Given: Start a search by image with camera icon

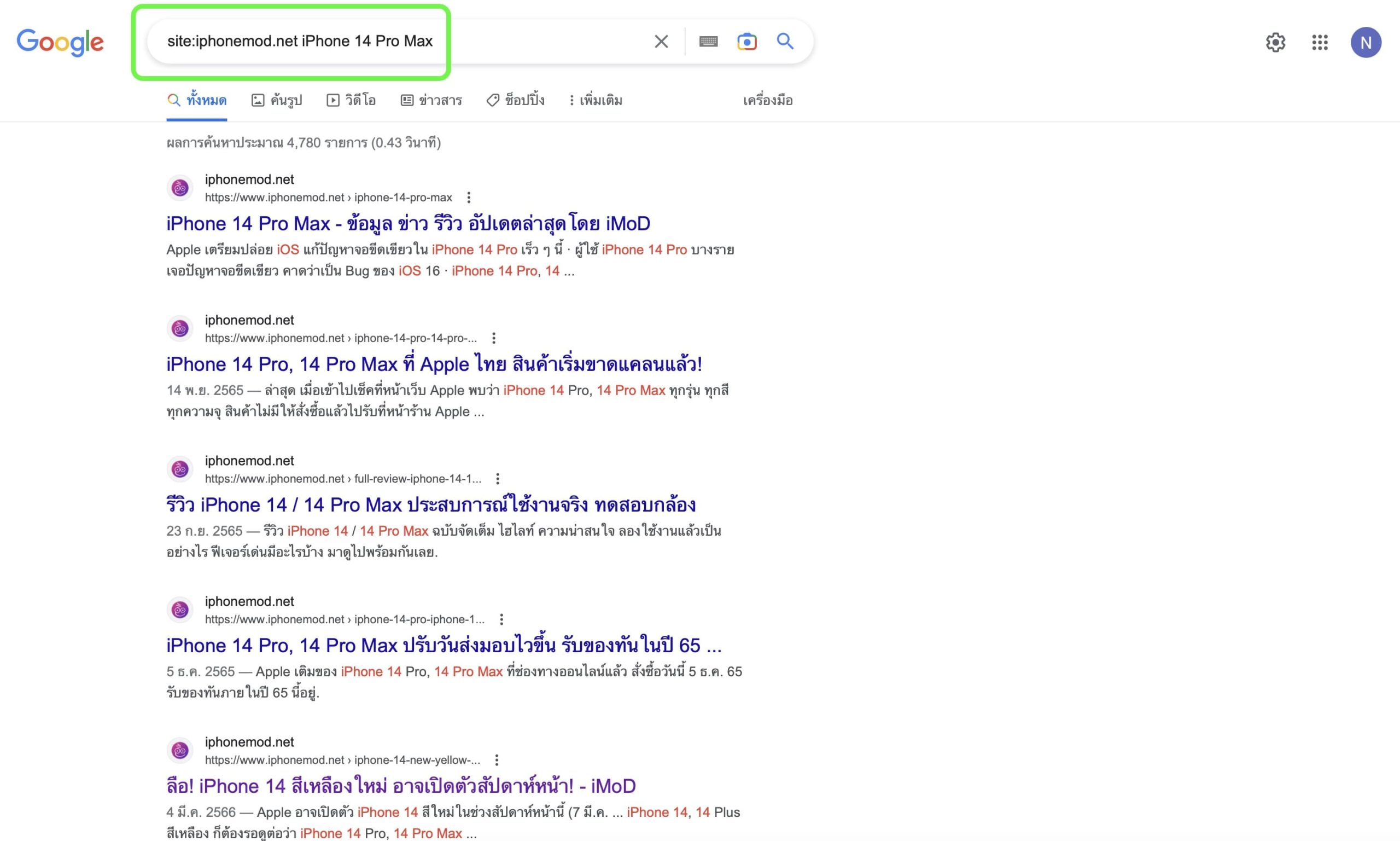Looking at the screenshot, I should coord(746,42).
